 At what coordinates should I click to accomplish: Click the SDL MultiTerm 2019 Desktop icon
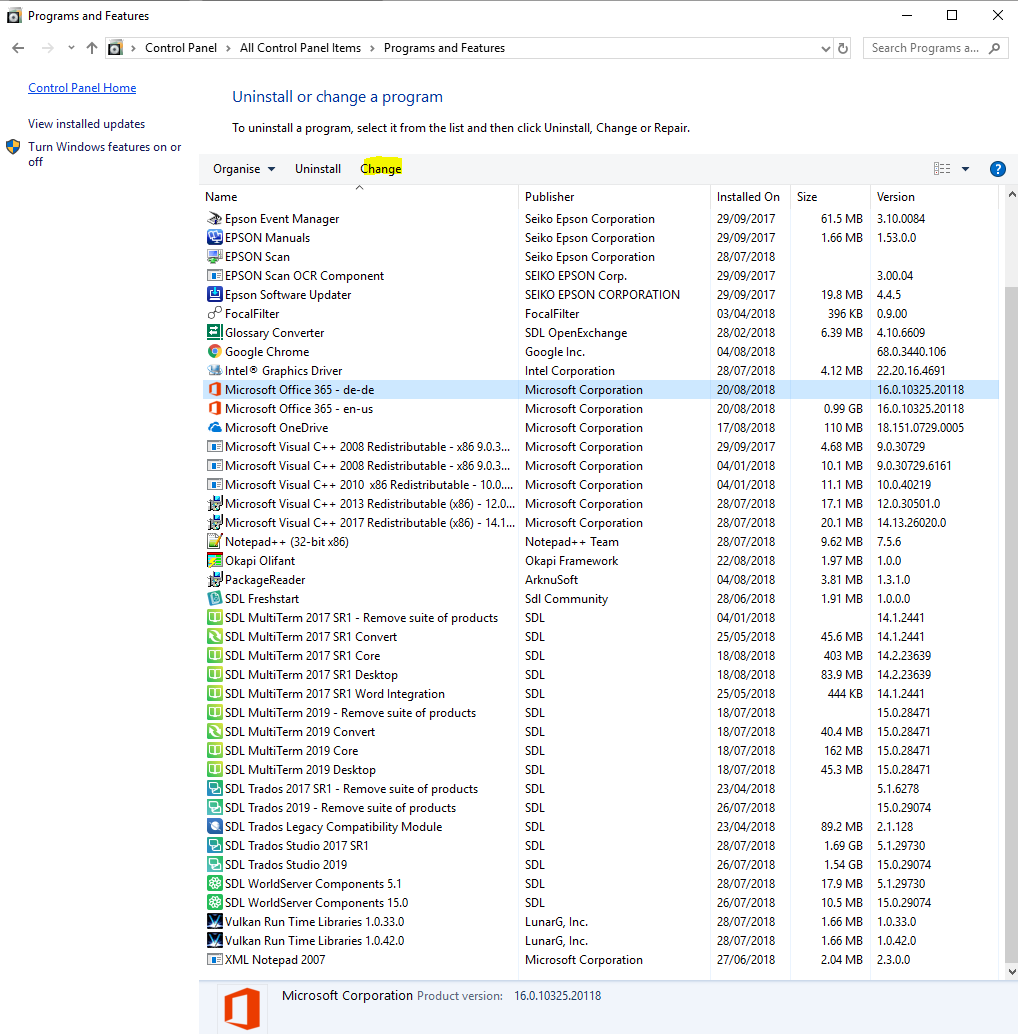coord(214,770)
